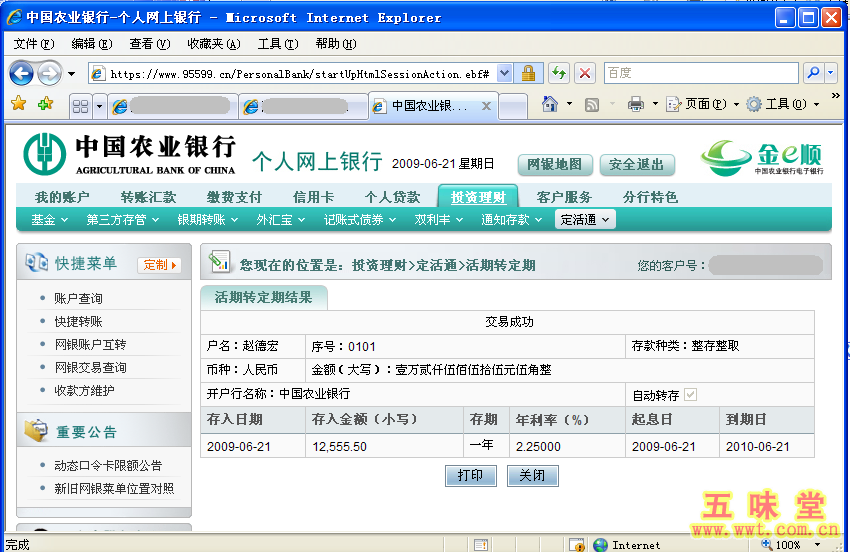Screen dimensions: 850x552
Task: Expand the 定活通 dropdown menu
Action: click(x=585, y=220)
